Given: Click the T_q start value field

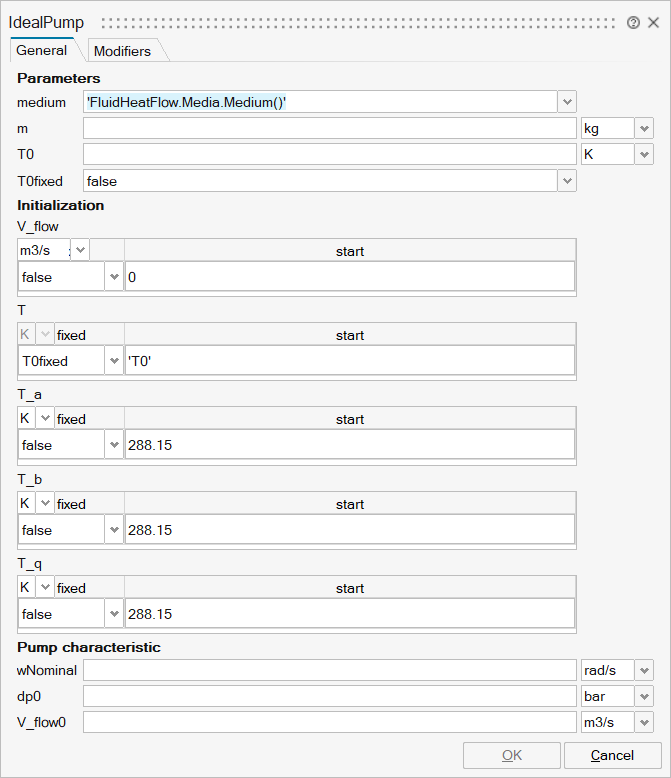Looking at the screenshot, I should (349, 614).
